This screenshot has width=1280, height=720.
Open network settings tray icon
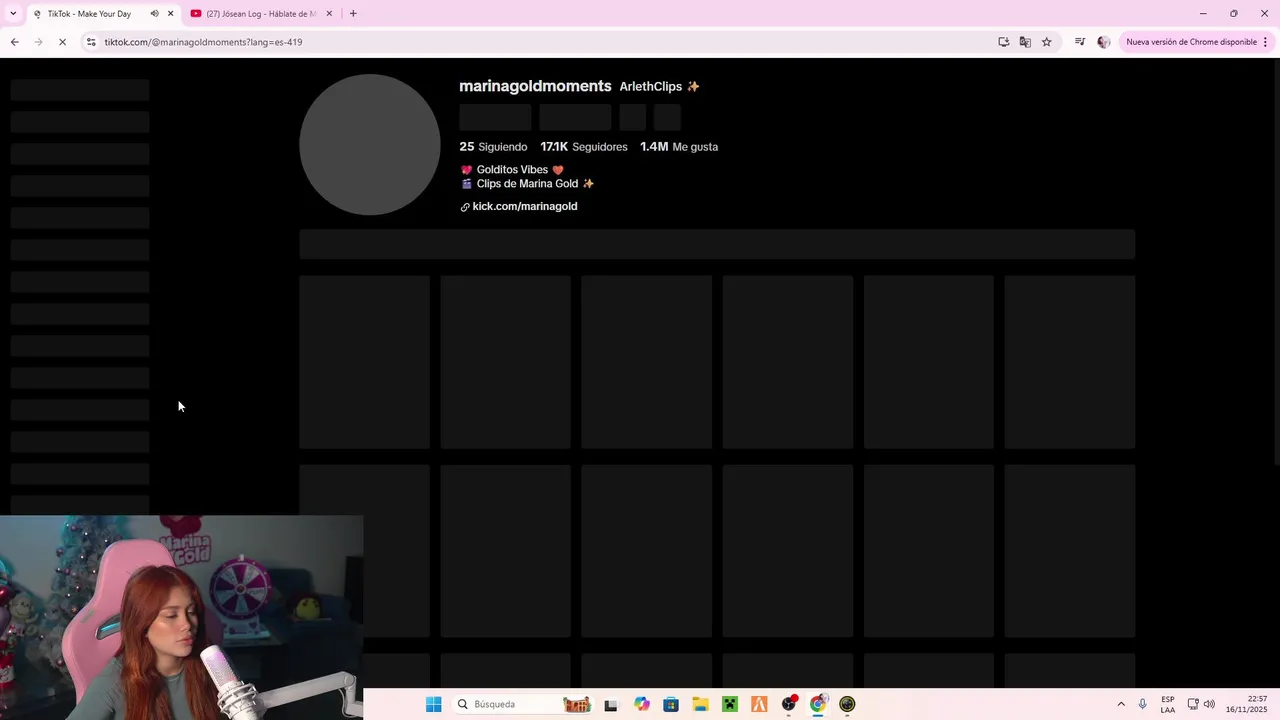[1193, 704]
